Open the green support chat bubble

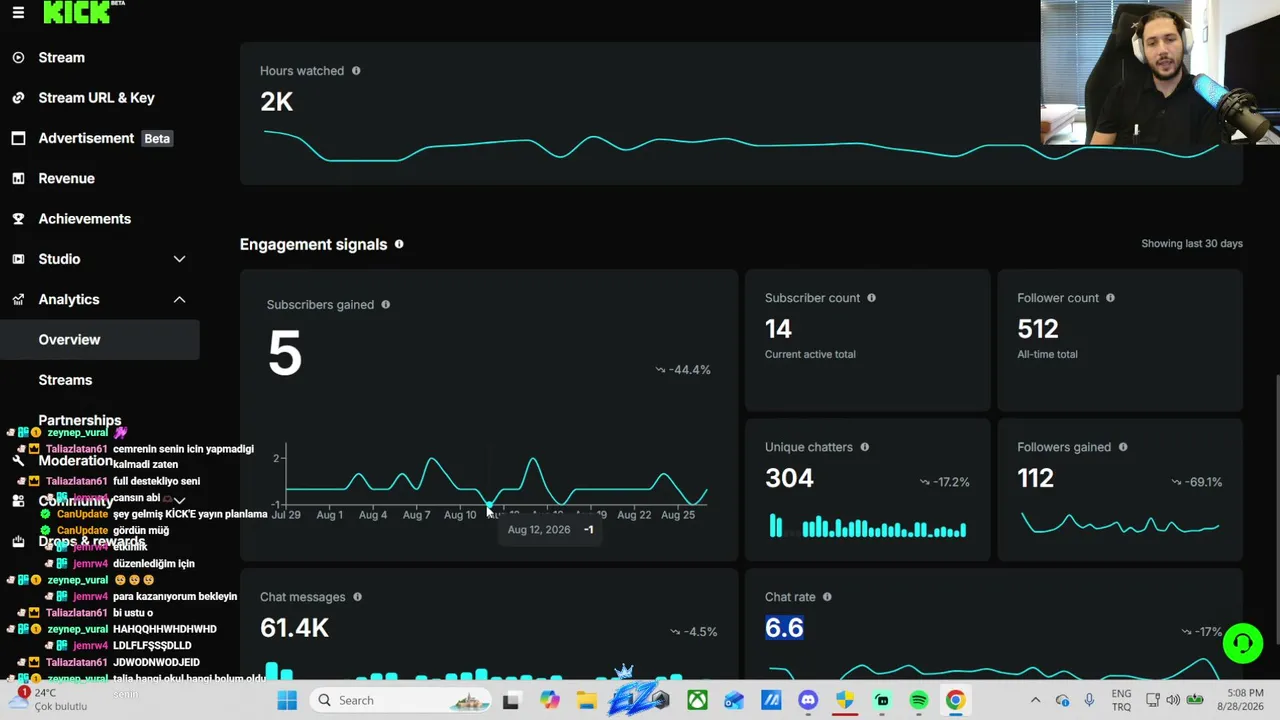click(1243, 643)
